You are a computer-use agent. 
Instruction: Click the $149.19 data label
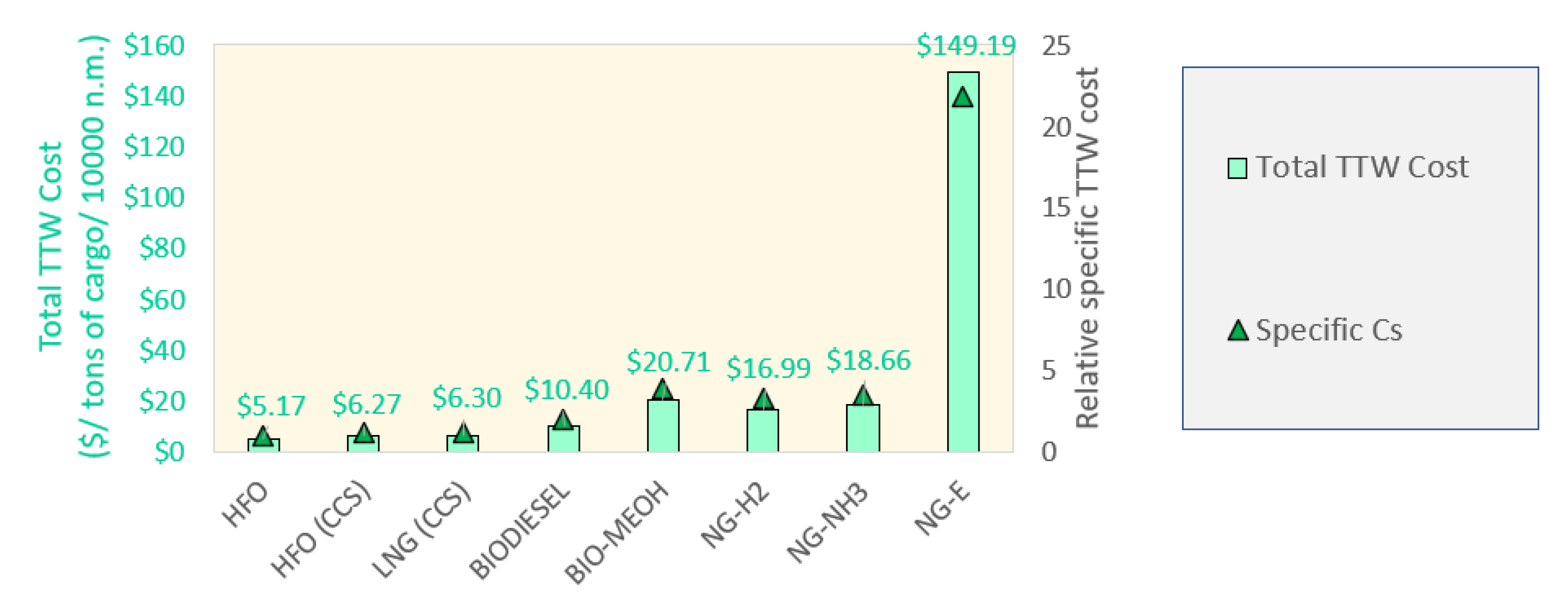pyautogui.click(x=966, y=46)
